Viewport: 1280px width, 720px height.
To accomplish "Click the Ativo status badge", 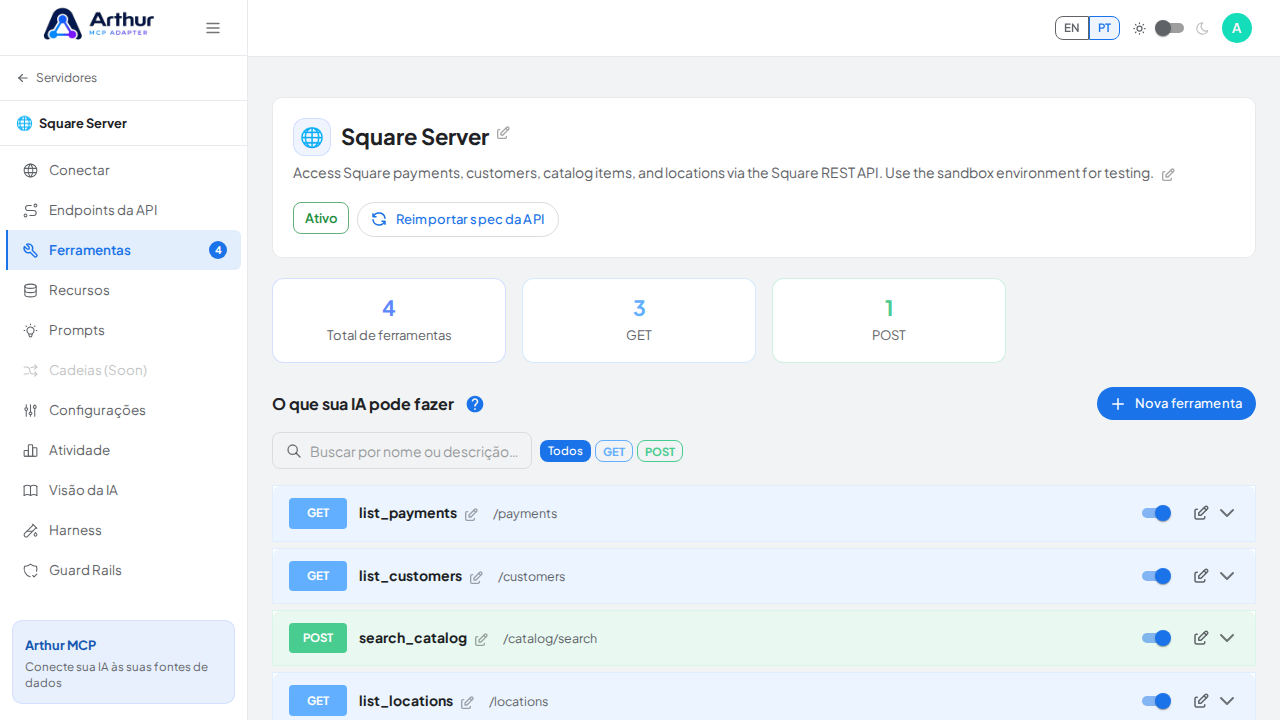I will click(321, 218).
